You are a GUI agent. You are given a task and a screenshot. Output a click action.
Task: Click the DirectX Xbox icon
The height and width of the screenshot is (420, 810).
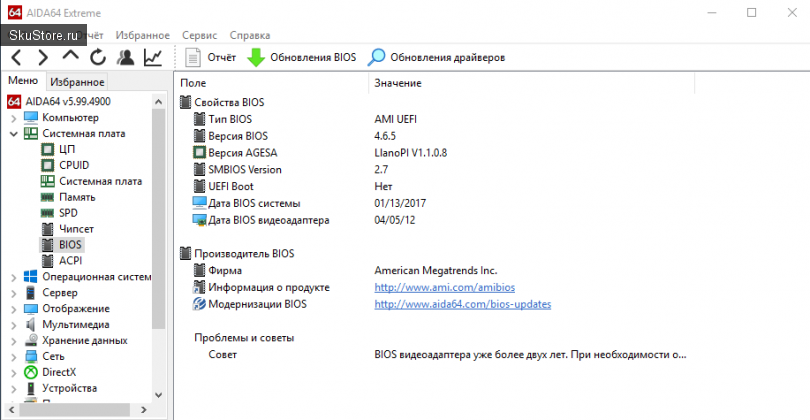(31, 372)
